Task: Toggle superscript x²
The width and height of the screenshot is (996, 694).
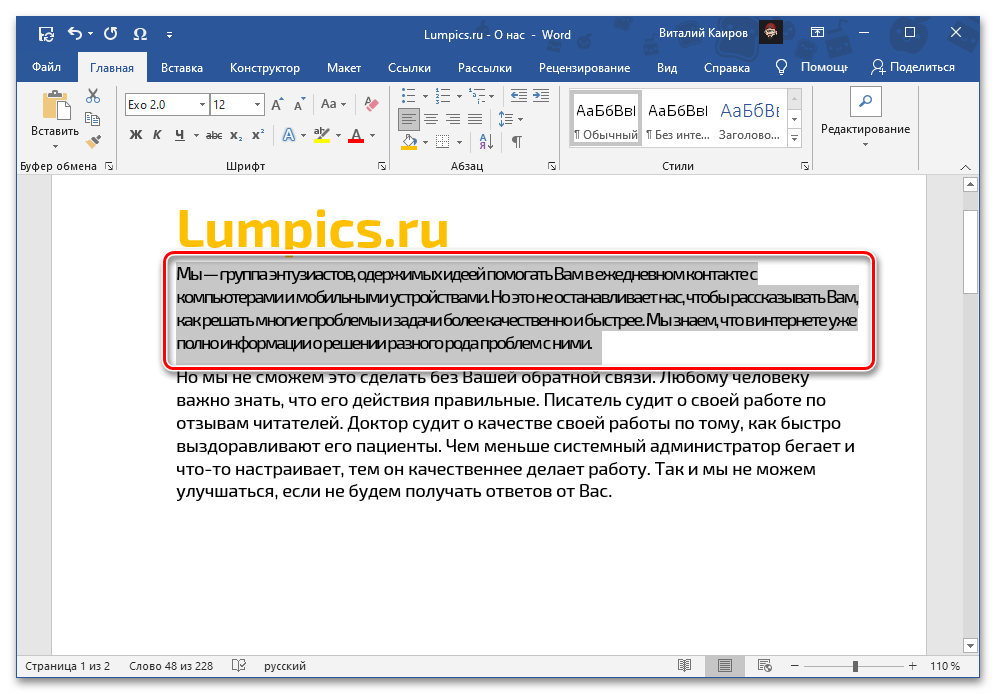Action: (x=257, y=135)
